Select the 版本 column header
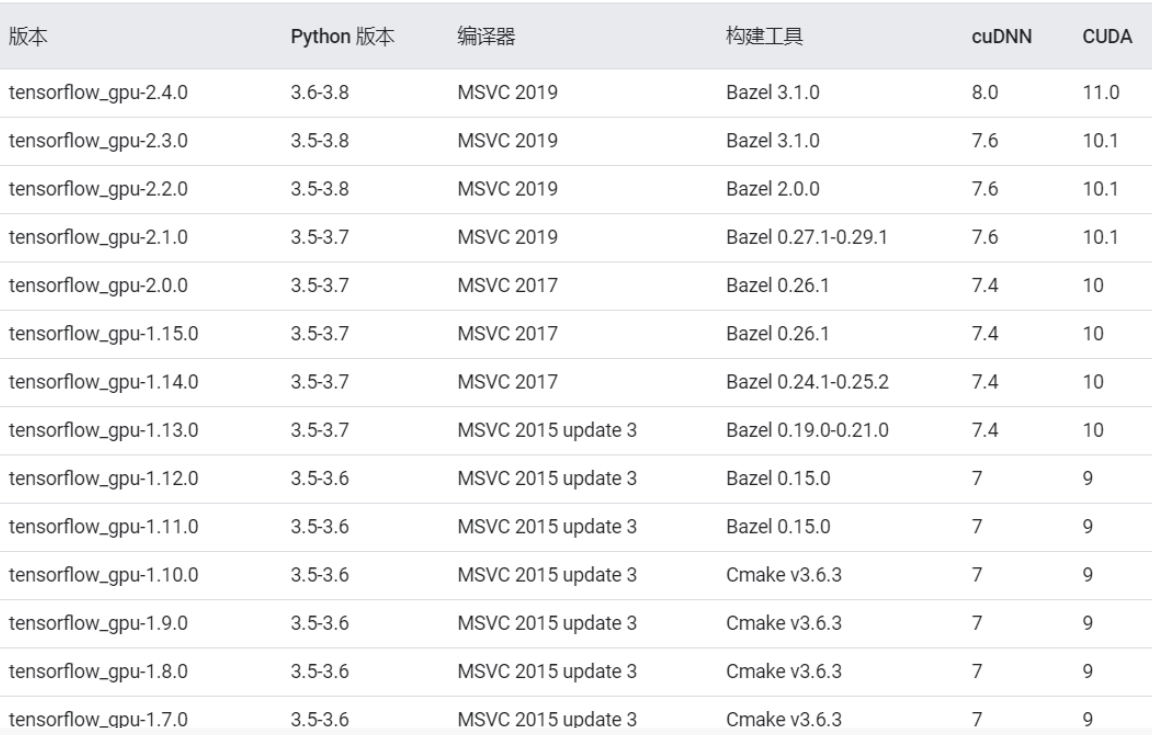The image size is (1152, 735). pyautogui.click(x=28, y=36)
